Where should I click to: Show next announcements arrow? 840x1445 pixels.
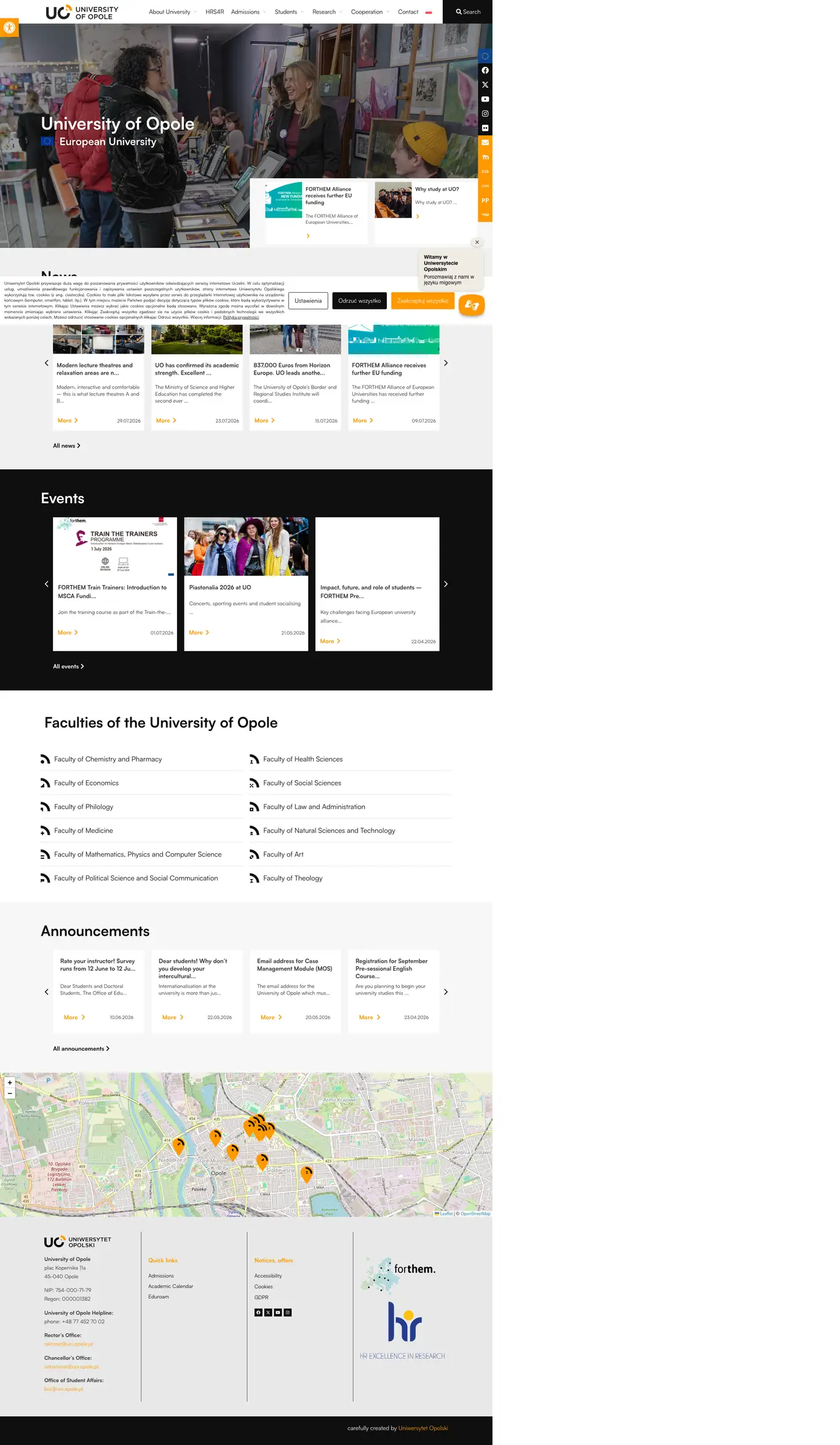click(x=446, y=992)
